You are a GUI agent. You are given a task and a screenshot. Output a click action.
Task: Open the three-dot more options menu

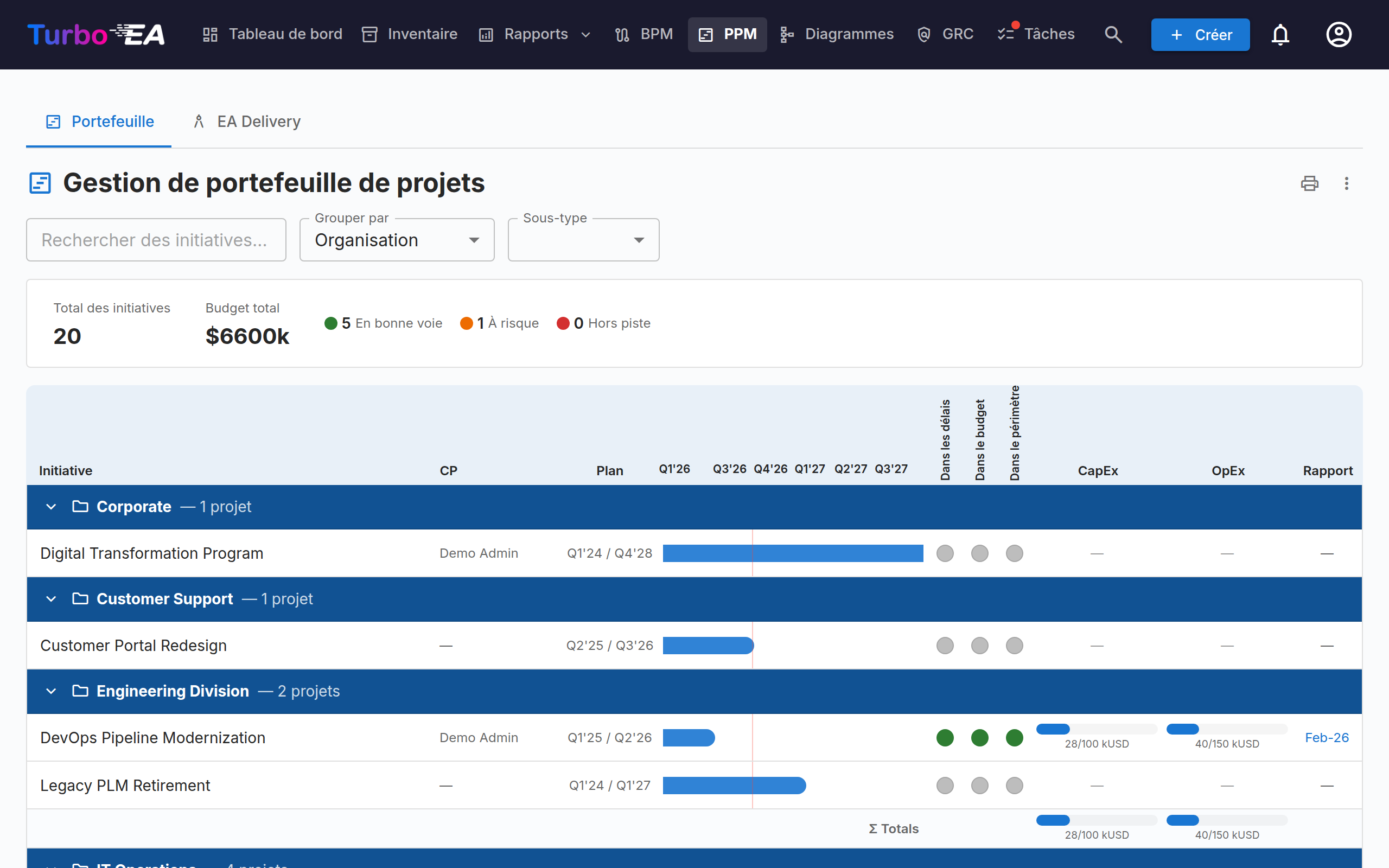(x=1346, y=184)
